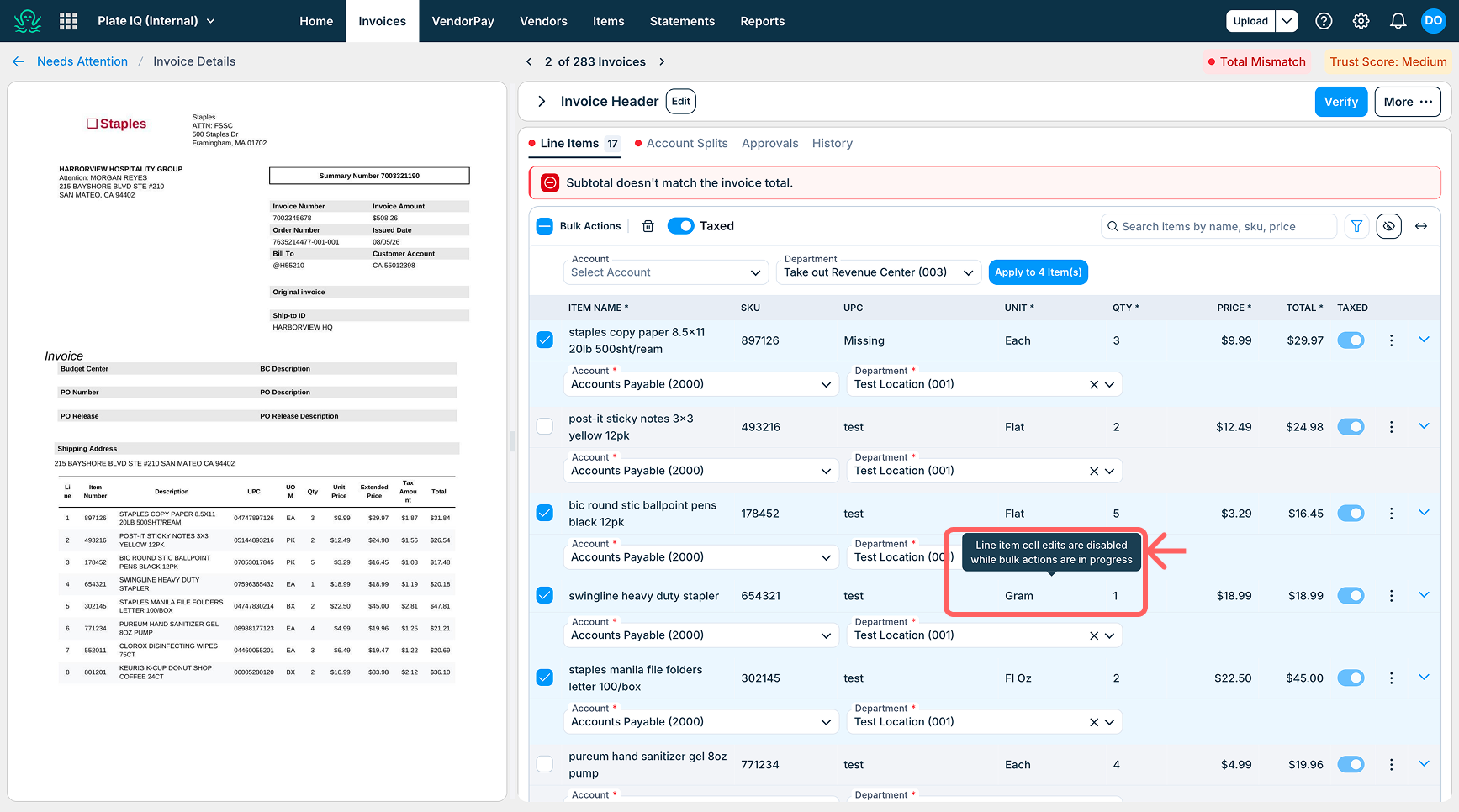Image resolution: width=1459 pixels, height=812 pixels.
Task: Click Apply to 4 Item(s) button
Action: (1038, 272)
